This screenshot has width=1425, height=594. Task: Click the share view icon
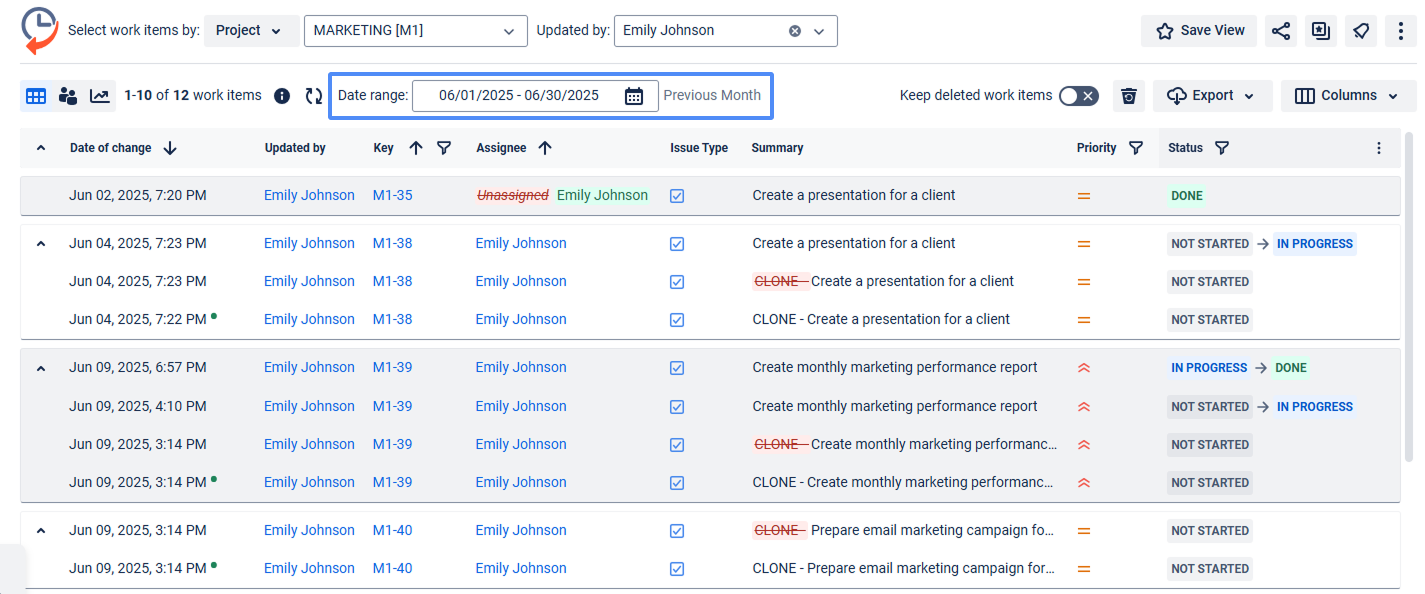(x=1280, y=31)
